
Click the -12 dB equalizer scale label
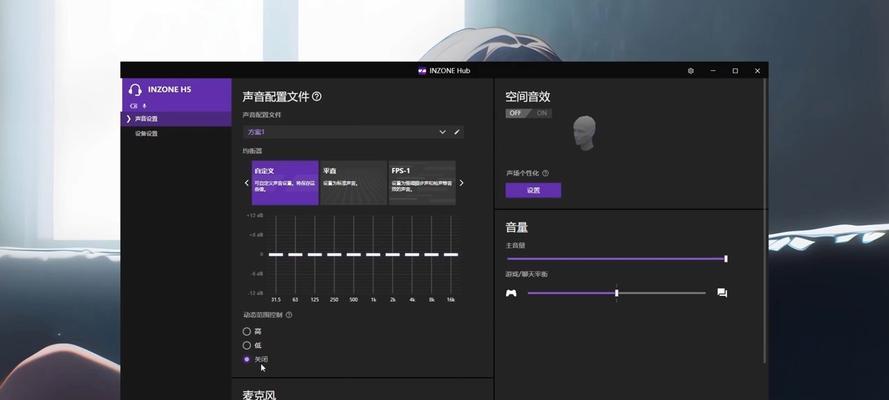(x=255, y=293)
